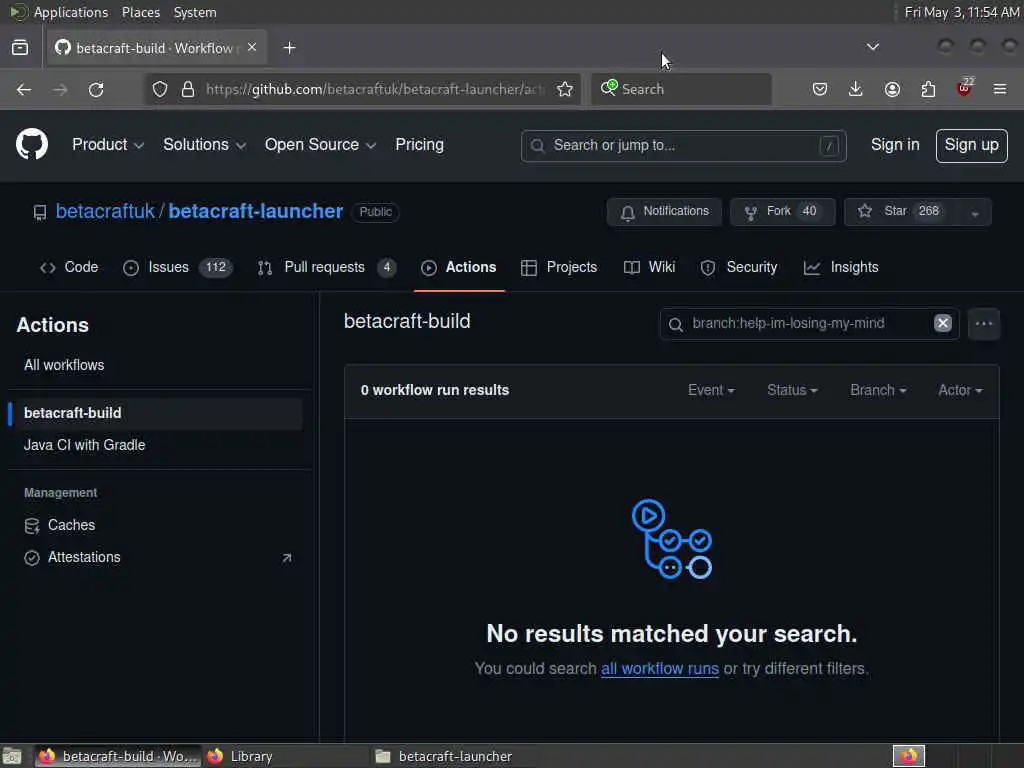Fork the repository with Fork button
Viewport: 1024px width, 768px height.
point(782,212)
